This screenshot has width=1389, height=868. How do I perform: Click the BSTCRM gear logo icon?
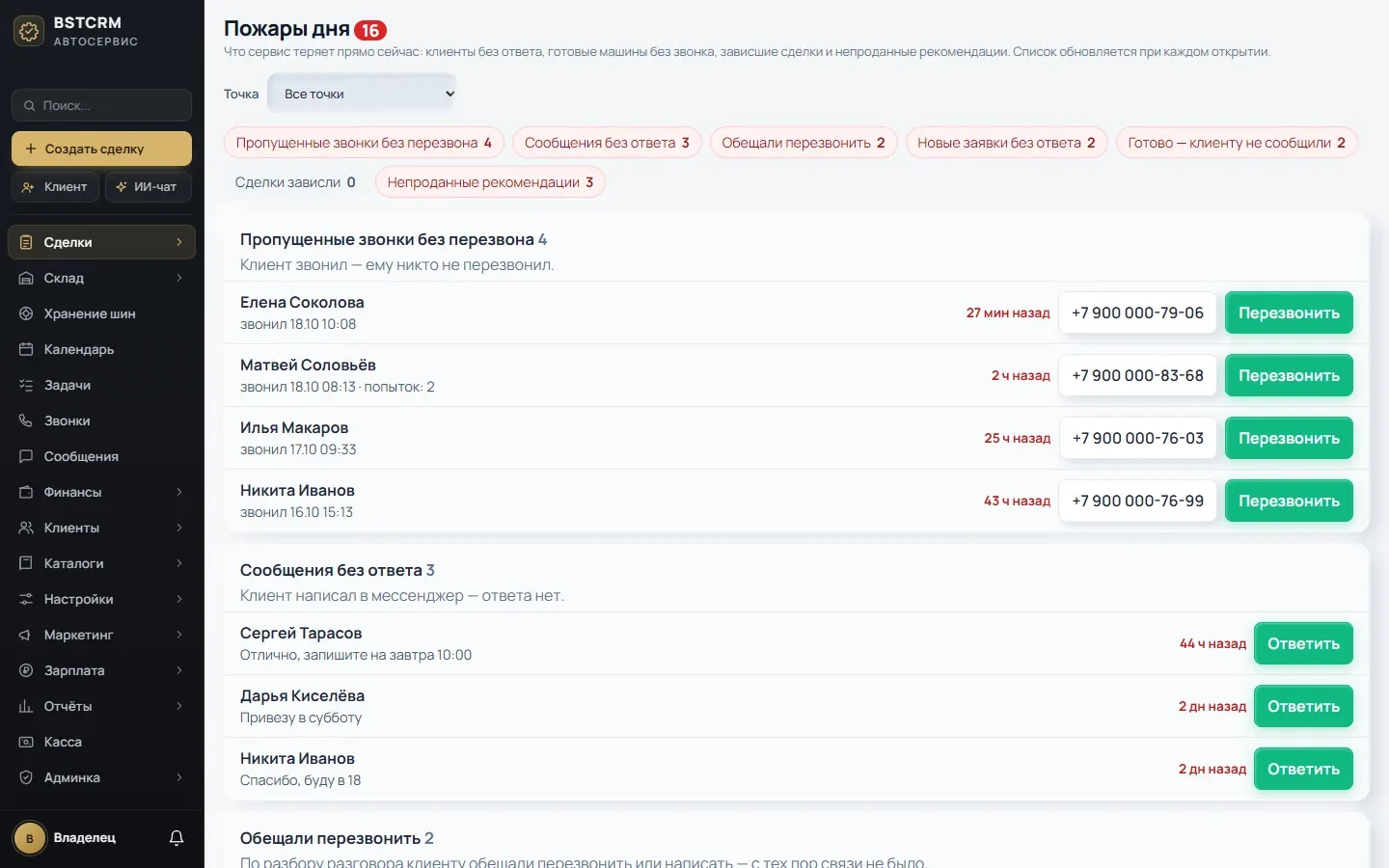tap(29, 31)
